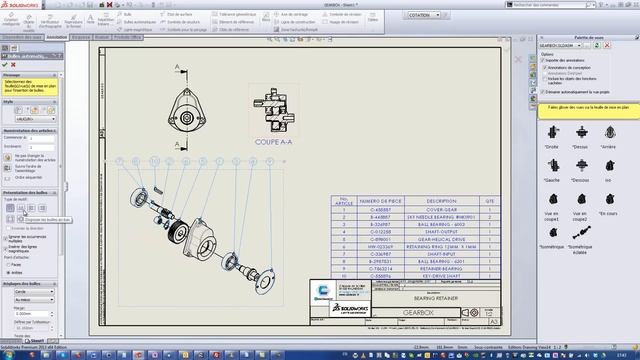
Task: Click the Incrément value field
Action: point(41,147)
